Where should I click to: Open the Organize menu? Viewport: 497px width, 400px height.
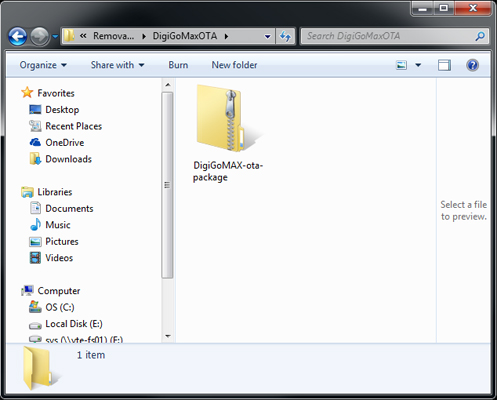click(43, 65)
